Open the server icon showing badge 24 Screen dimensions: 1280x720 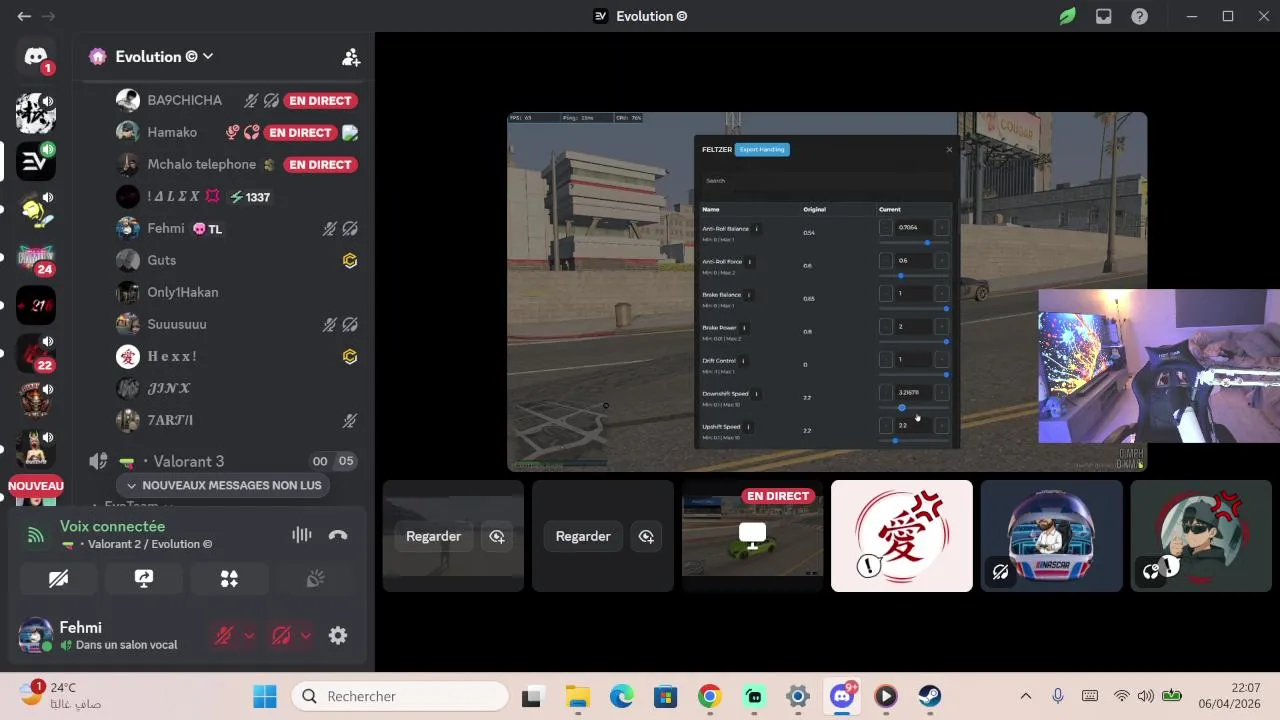point(36,258)
